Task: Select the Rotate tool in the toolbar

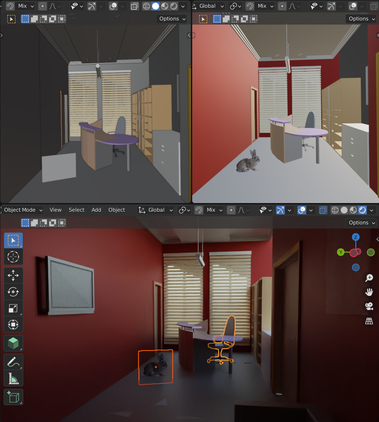Action: (13, 292)
